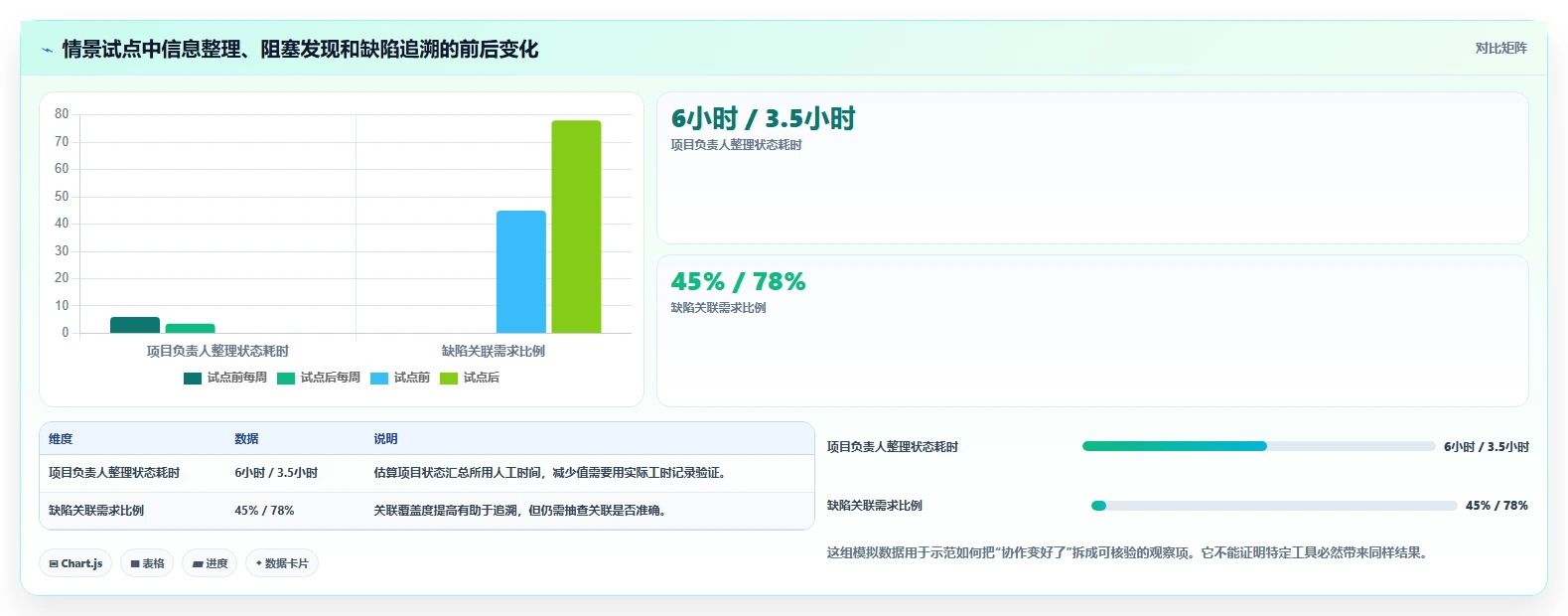Click the 说明 column header
This screenshot has width=1568, height=616.
(x=385, y=438)
